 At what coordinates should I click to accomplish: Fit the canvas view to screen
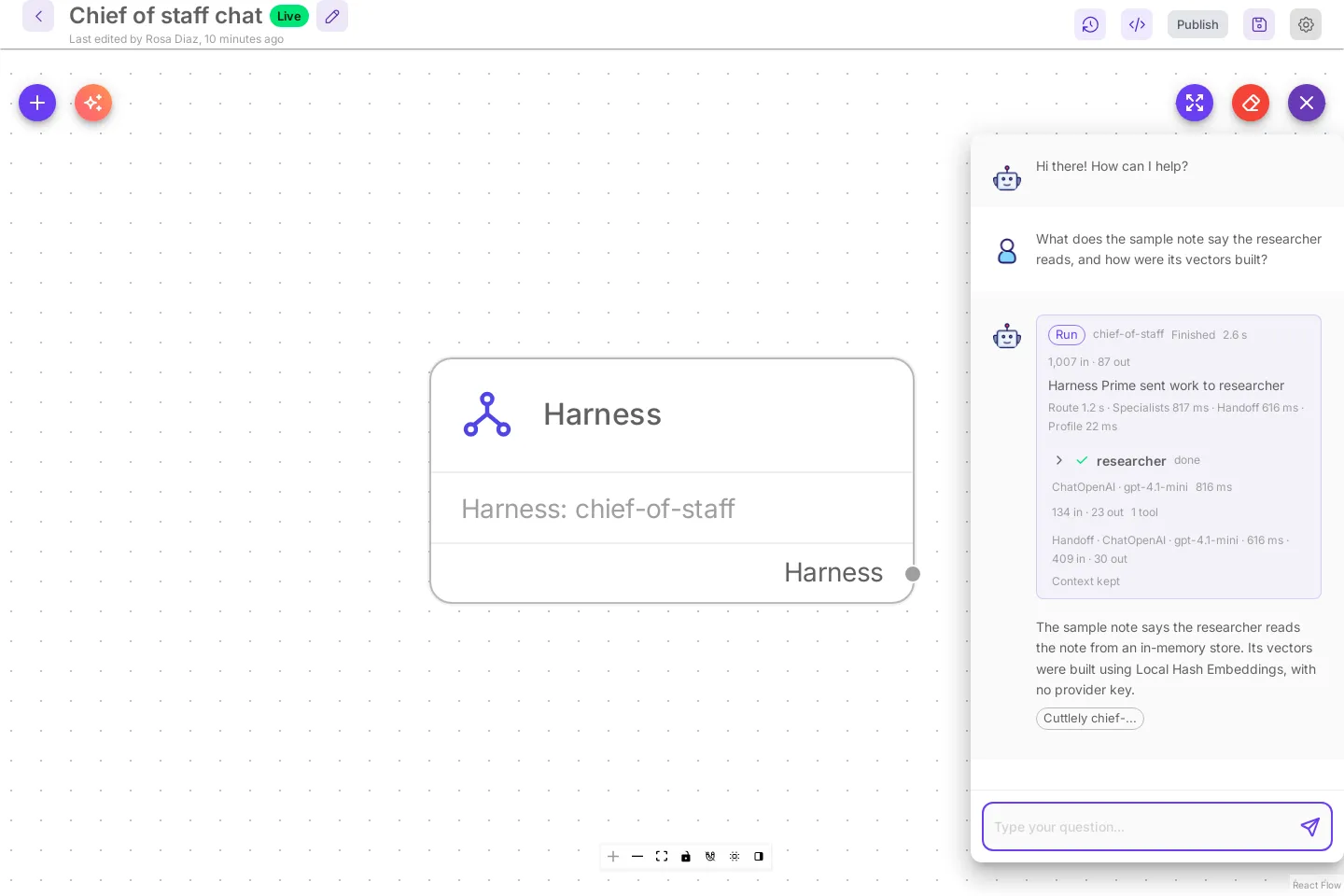(662, 856)
